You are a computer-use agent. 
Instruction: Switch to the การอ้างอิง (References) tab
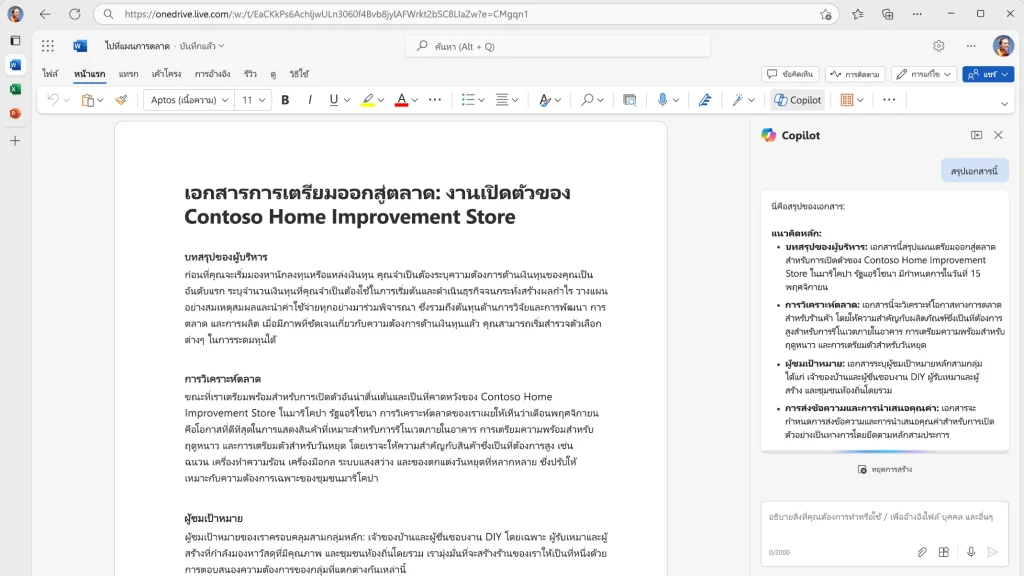212,74
